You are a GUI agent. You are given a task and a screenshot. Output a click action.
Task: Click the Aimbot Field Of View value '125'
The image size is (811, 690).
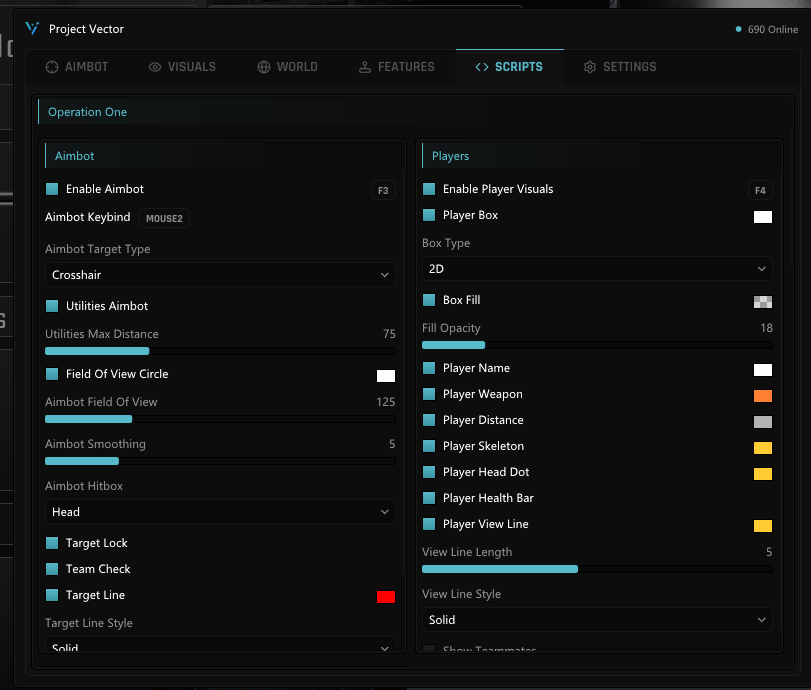(x=386, y=402)
